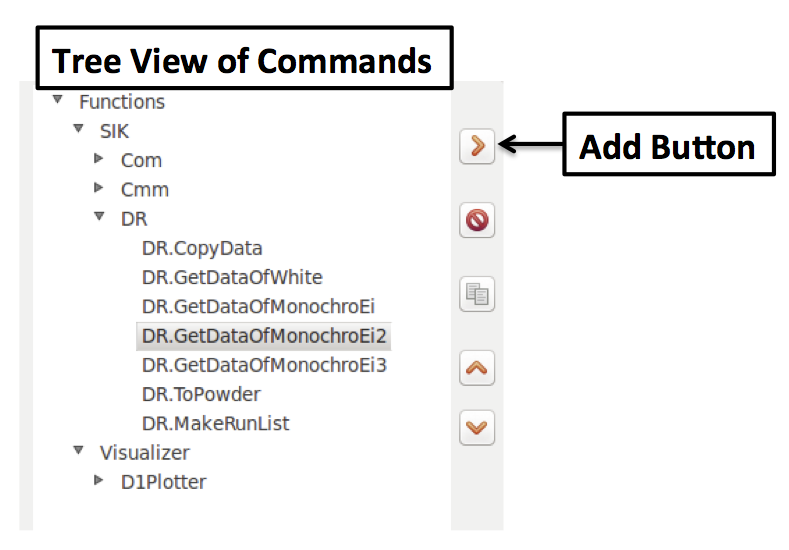The height and width of the screenshot is (550, 789).
Task: Select DR.GetDataOfMonochroEi3 command
Action: point(263,365)
